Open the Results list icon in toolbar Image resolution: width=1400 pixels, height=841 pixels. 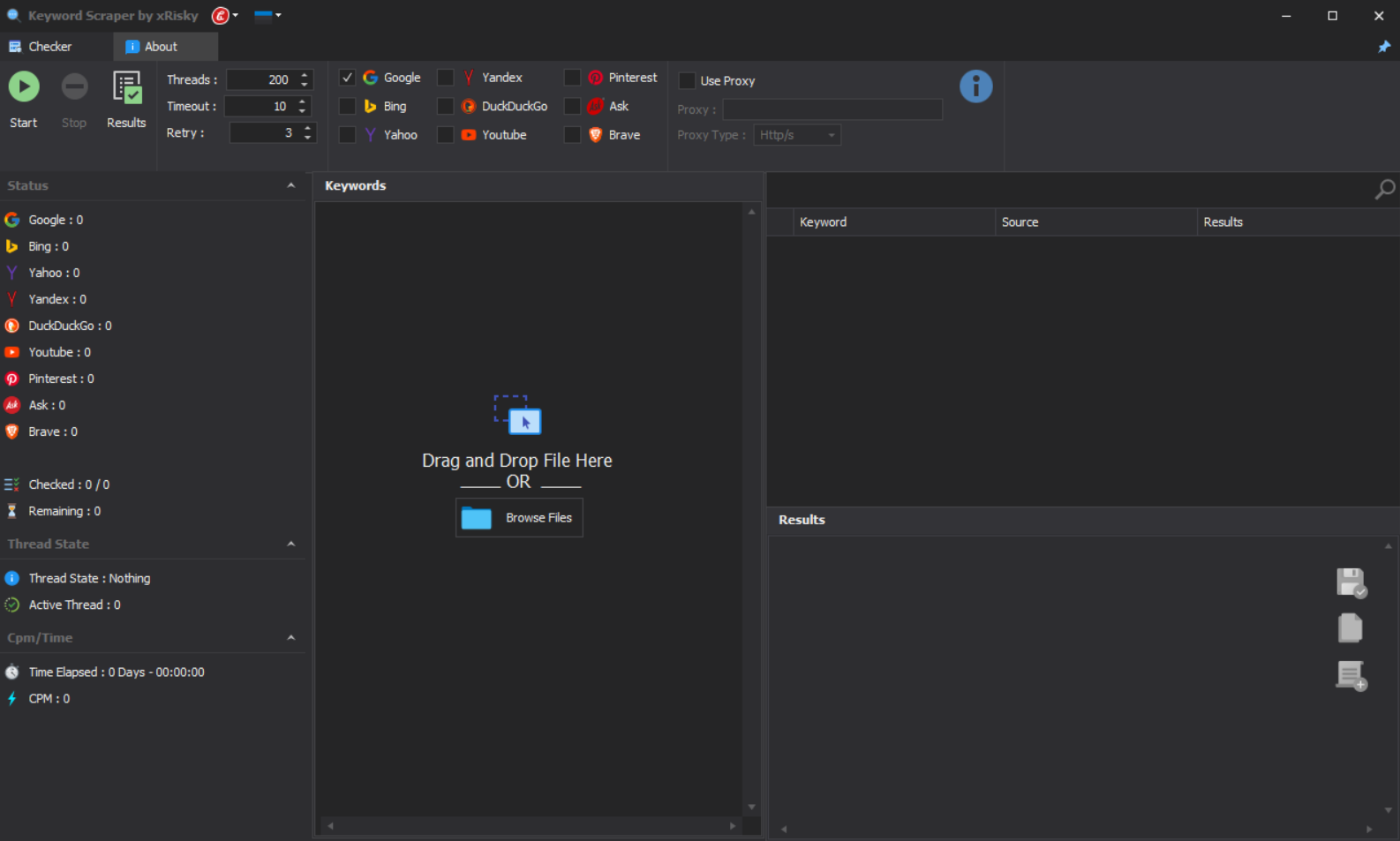click(126, 87)
